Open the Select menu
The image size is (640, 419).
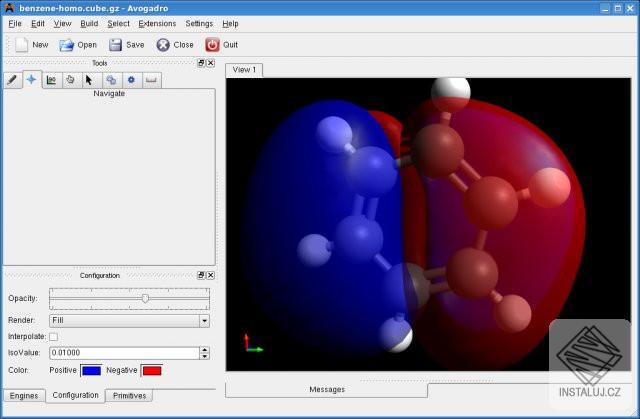tap(118, 24)
